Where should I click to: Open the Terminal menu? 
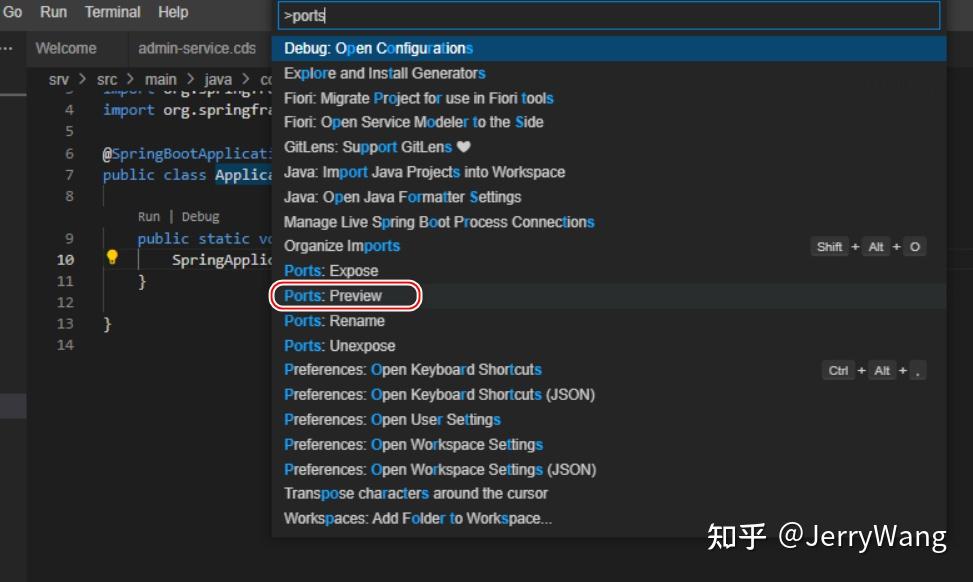pos(112,12)
